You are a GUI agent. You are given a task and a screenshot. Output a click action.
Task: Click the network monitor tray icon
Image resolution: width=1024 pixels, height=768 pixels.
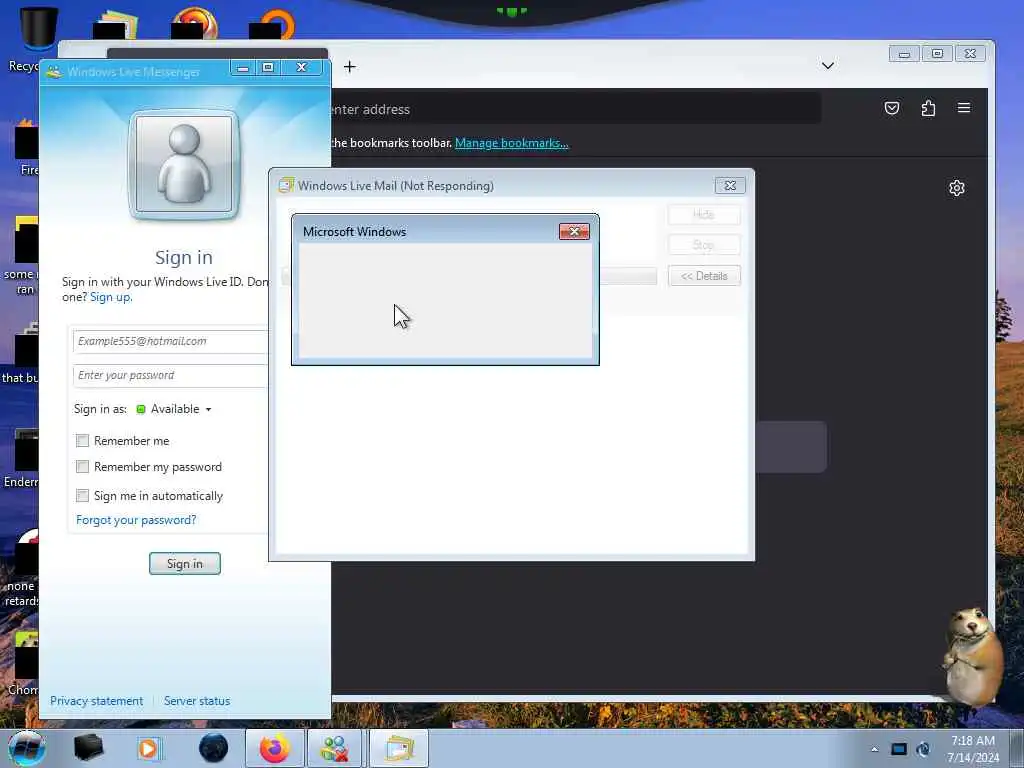[899, 749]
